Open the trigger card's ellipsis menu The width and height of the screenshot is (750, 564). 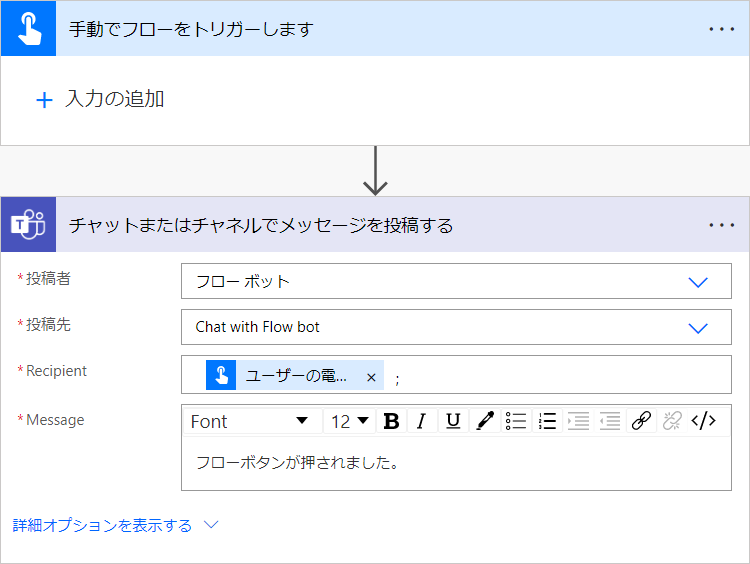722,29
